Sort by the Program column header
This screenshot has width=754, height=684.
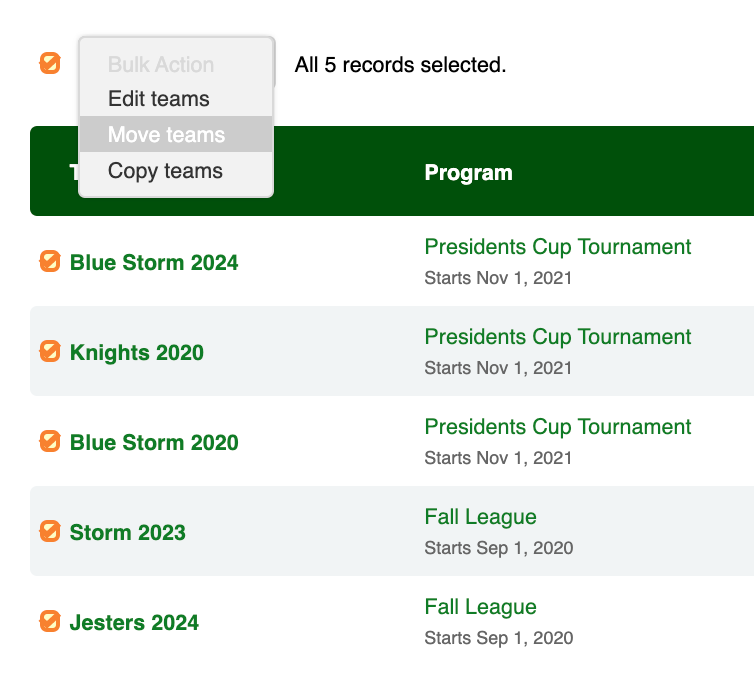click(468, 173)
